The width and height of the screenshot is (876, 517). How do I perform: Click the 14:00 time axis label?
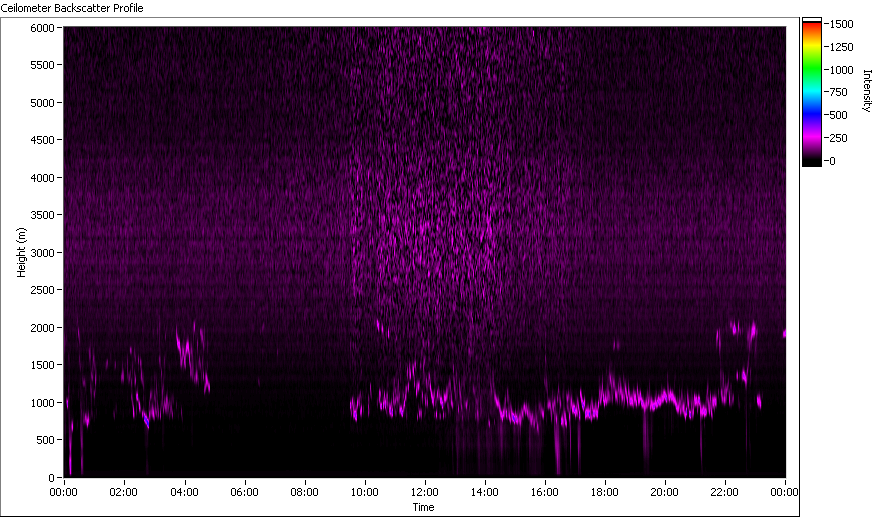pos(484,492)
